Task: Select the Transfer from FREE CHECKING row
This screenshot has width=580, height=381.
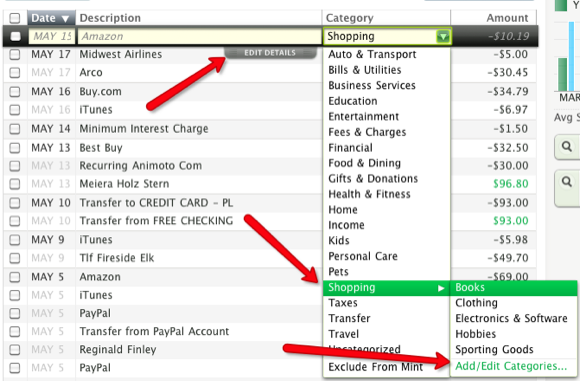Action: click(x=156, y=221)
